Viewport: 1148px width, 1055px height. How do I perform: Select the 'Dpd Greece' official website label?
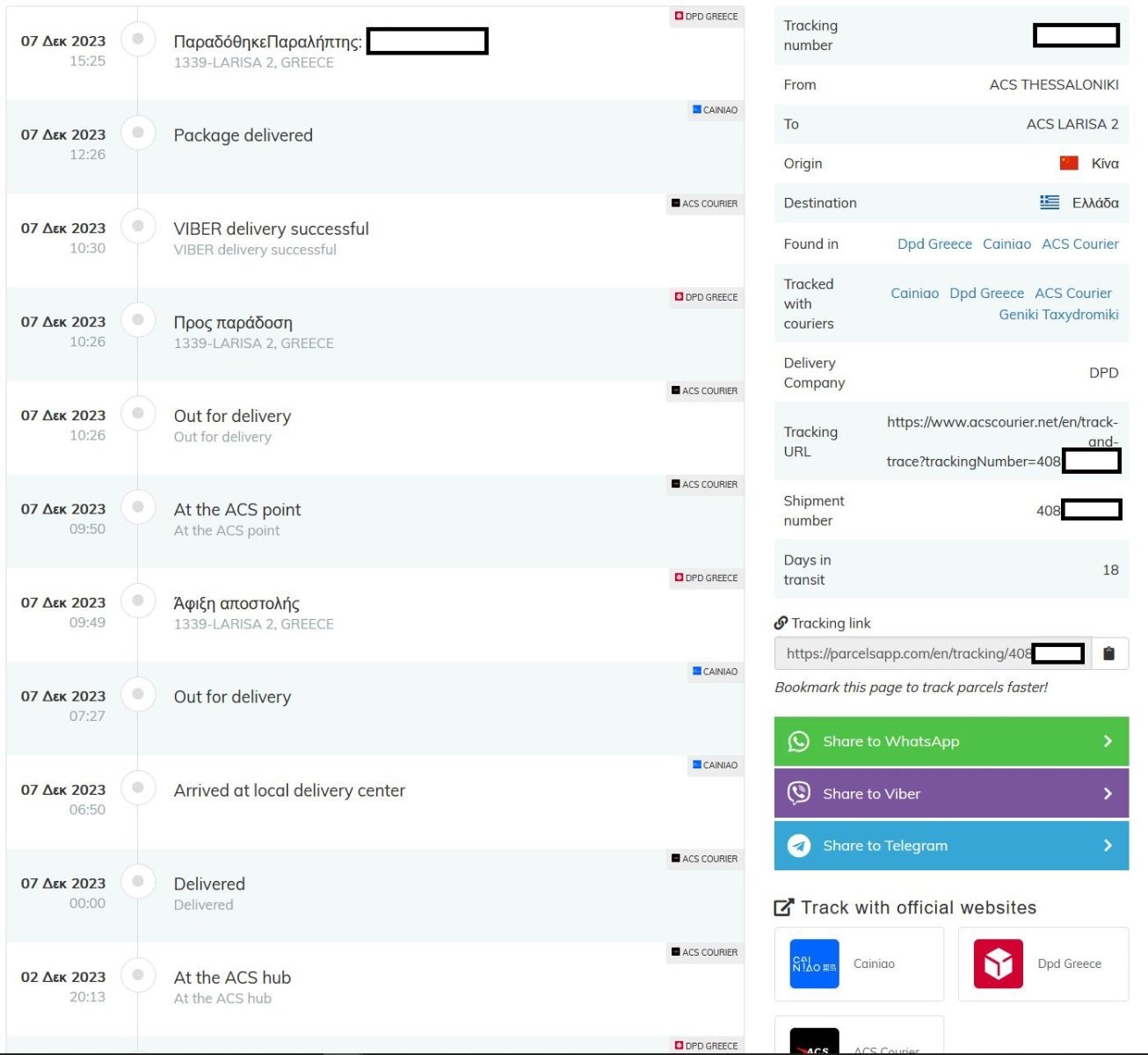coord(1069,964)
